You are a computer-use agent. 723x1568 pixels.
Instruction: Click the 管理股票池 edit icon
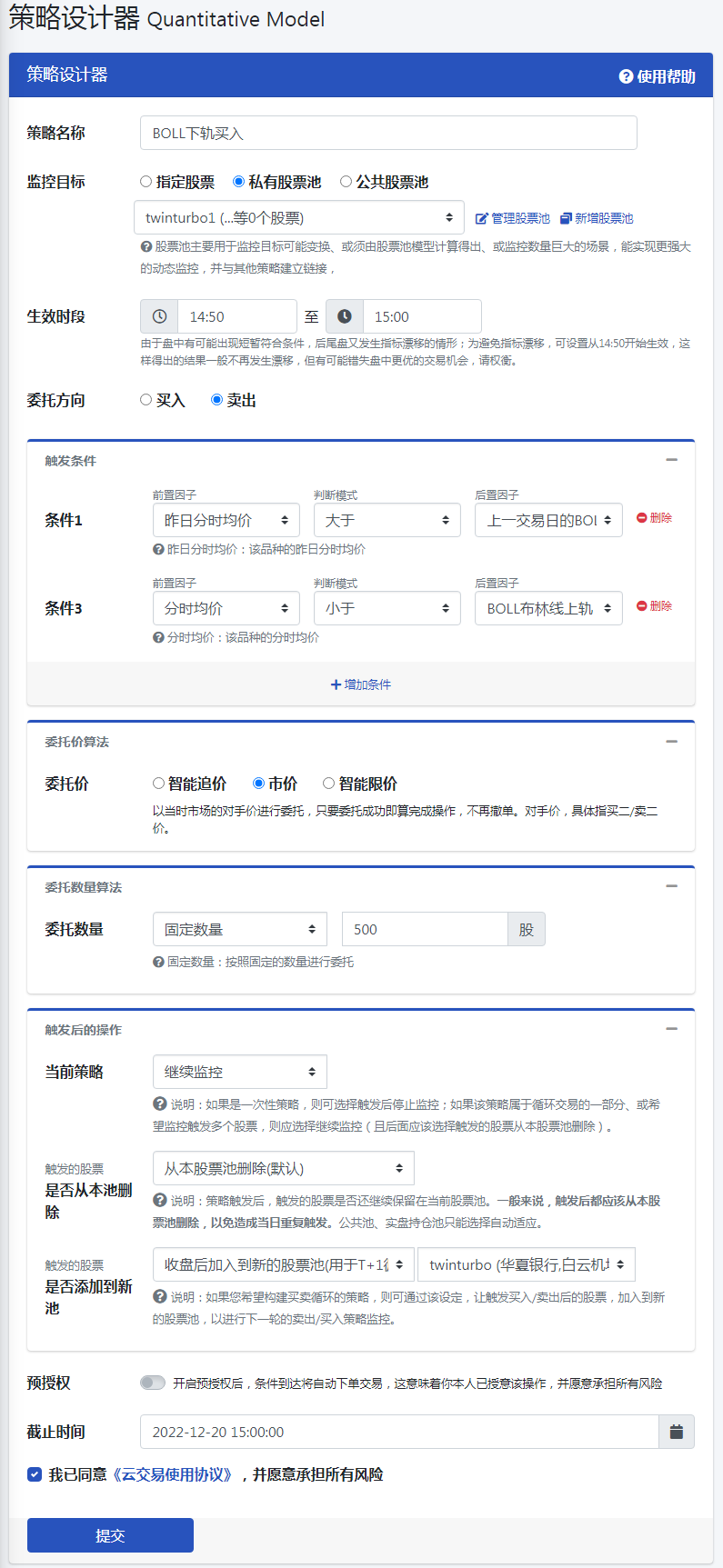[482, 218]
